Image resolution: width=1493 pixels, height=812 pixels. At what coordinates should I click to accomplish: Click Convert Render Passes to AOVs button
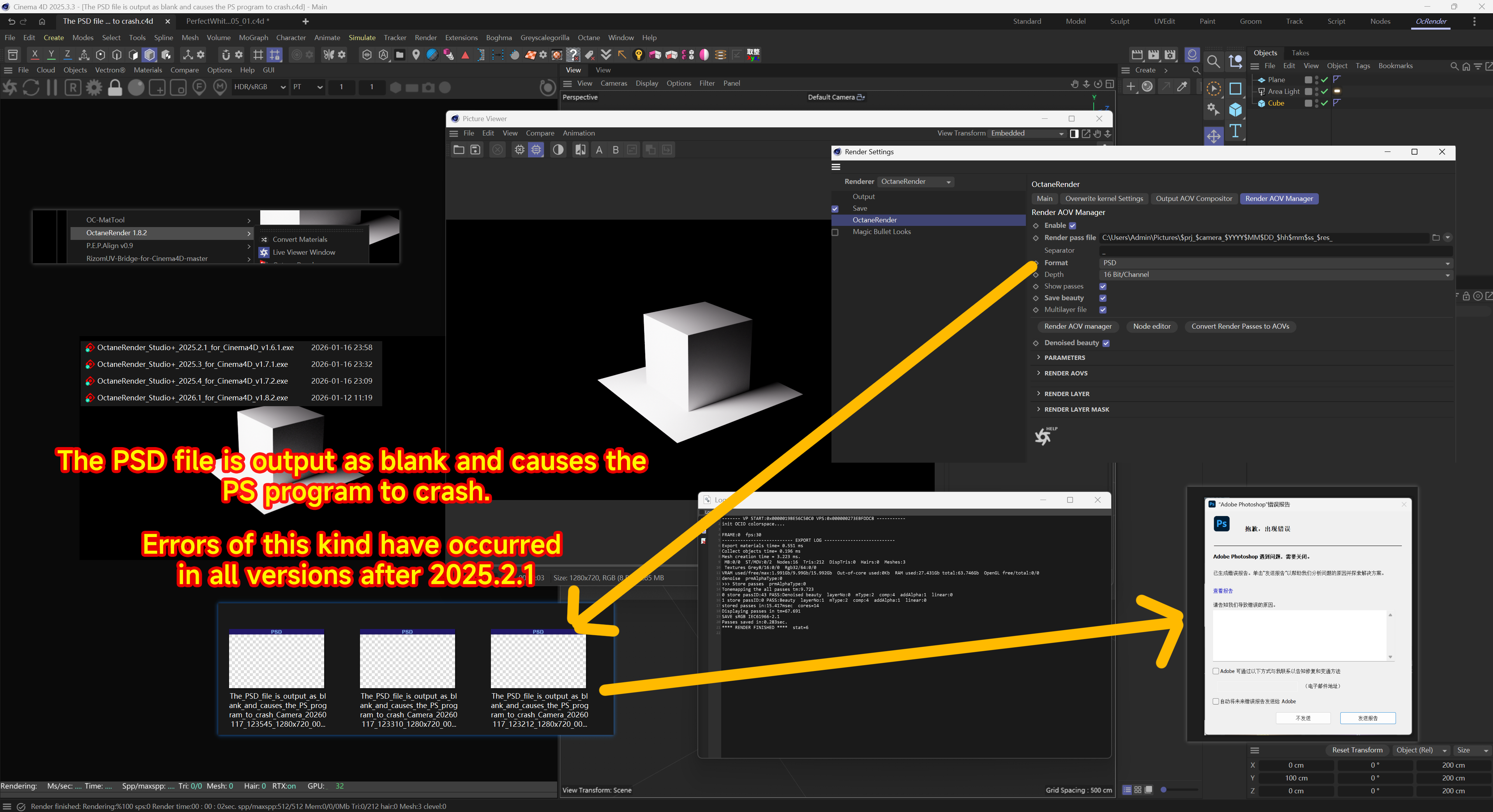pyautogui.click(x=1240, y=327)
